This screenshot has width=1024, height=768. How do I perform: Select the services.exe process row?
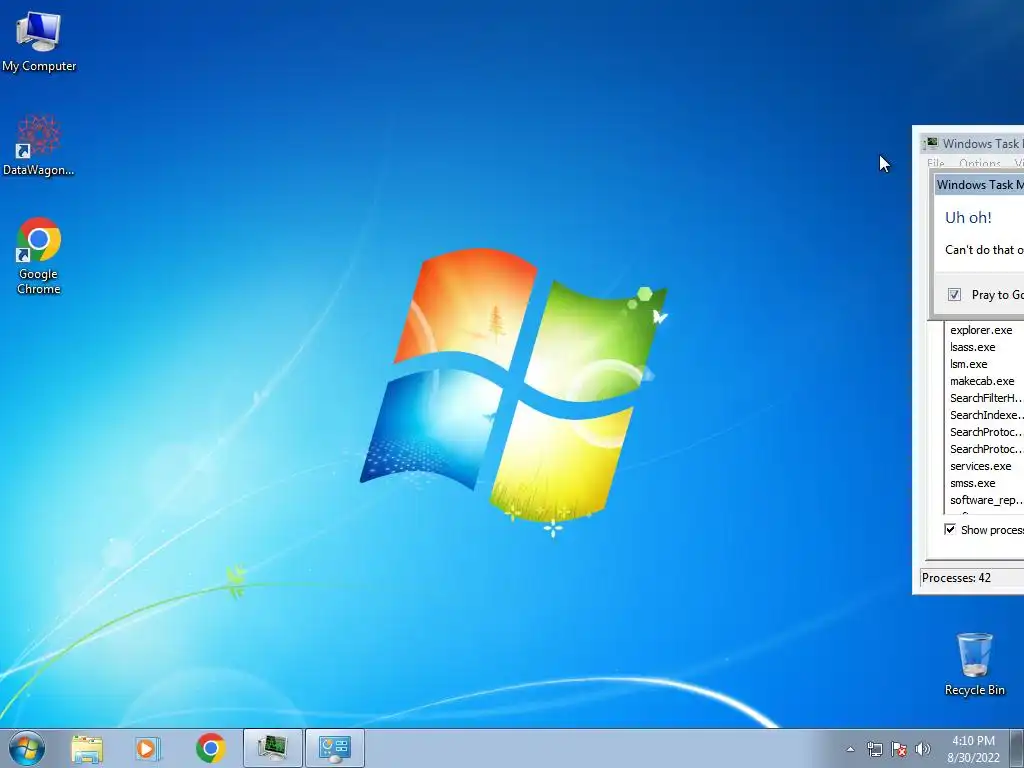click(985, 466)
